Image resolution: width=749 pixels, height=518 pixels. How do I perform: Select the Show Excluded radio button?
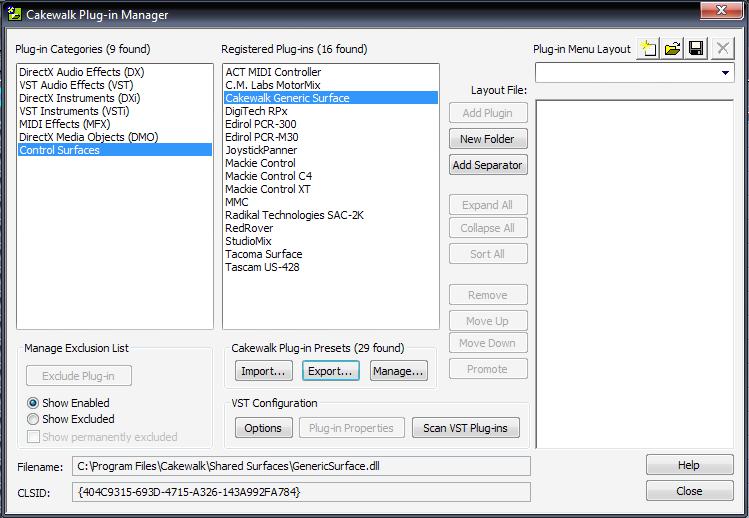[x=33, y=419]
